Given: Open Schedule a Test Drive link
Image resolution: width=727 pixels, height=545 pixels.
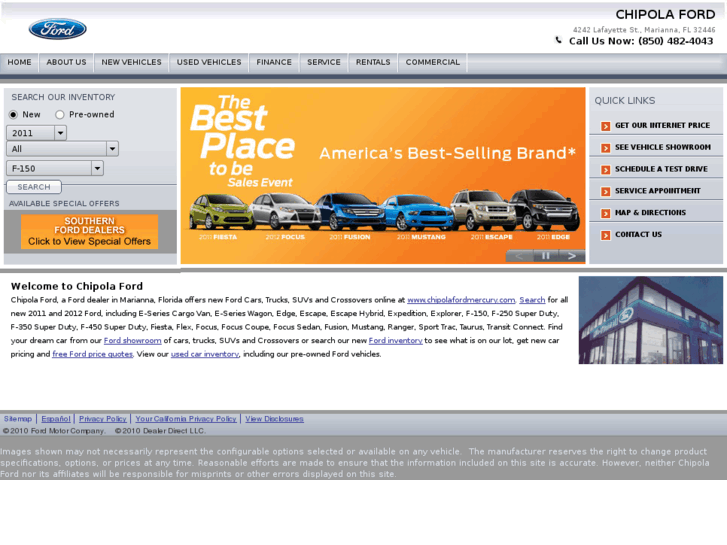Looking at the screenshot, I should tap(661, 169).
